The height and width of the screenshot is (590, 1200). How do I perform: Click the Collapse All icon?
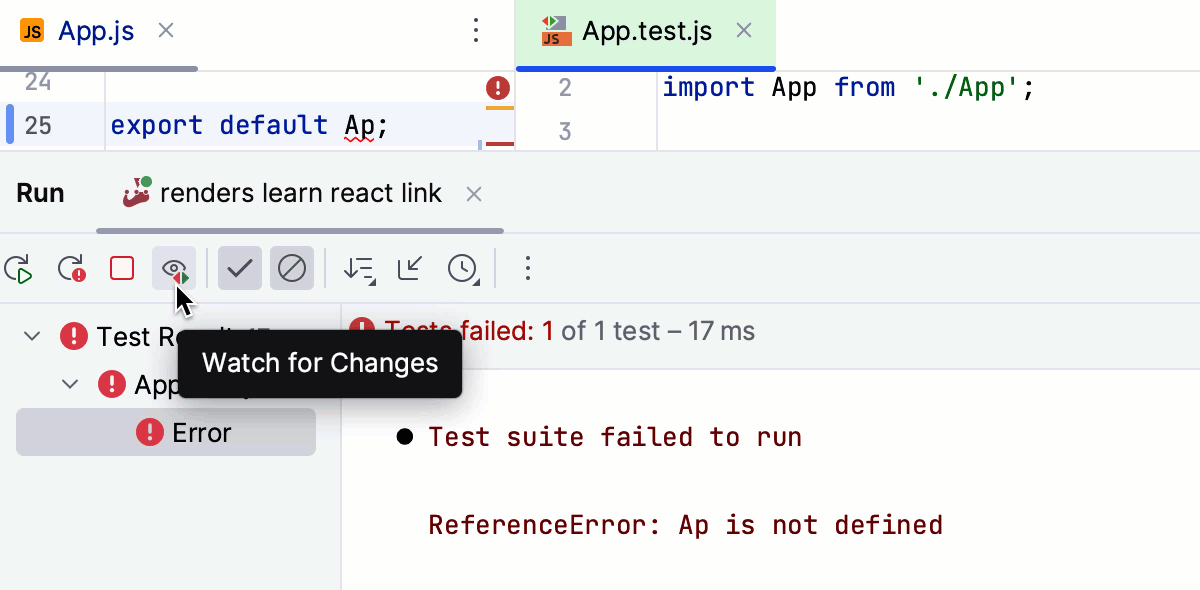pos(410,269)
